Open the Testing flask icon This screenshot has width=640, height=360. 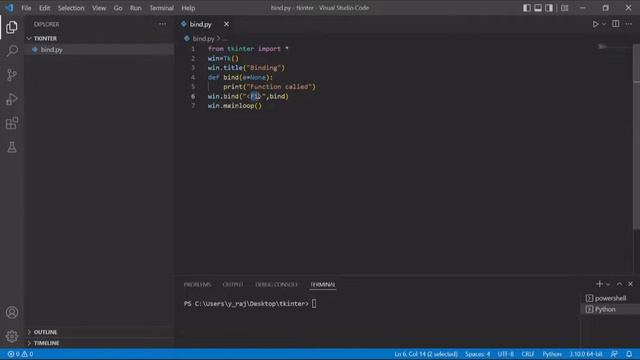click(x=12, y=147)
